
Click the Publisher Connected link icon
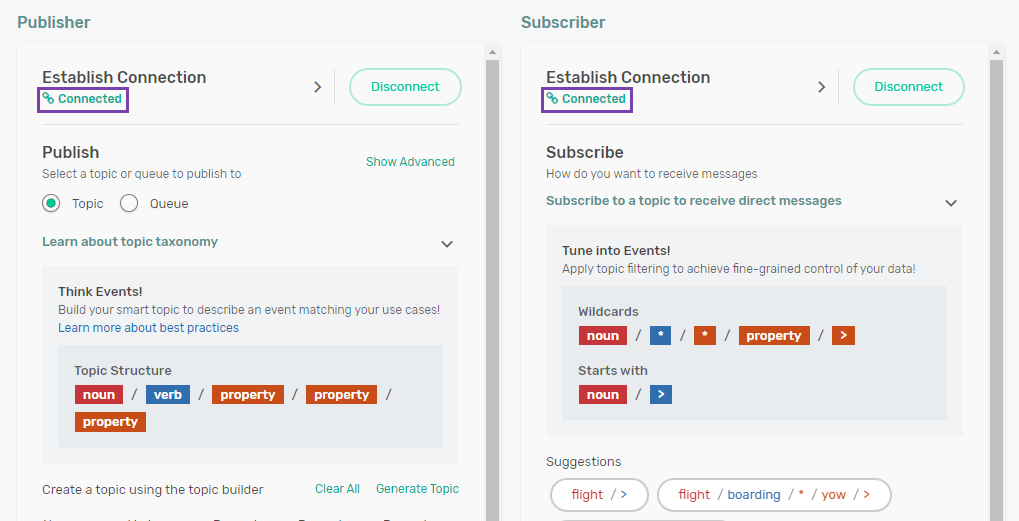tap(48, 99)
